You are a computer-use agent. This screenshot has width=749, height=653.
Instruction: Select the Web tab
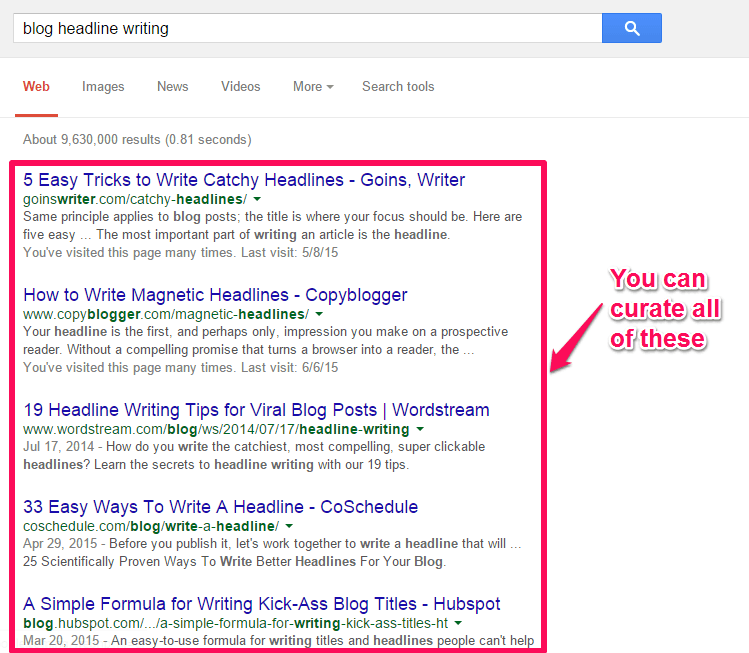(x=36, y=86)
